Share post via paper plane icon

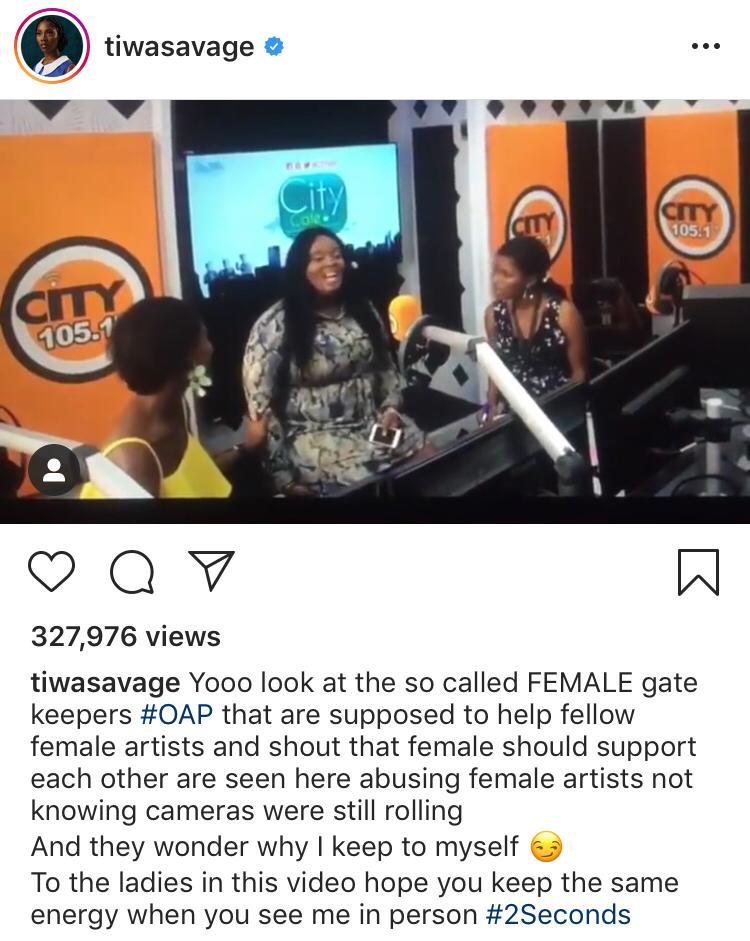click(211, 570)
